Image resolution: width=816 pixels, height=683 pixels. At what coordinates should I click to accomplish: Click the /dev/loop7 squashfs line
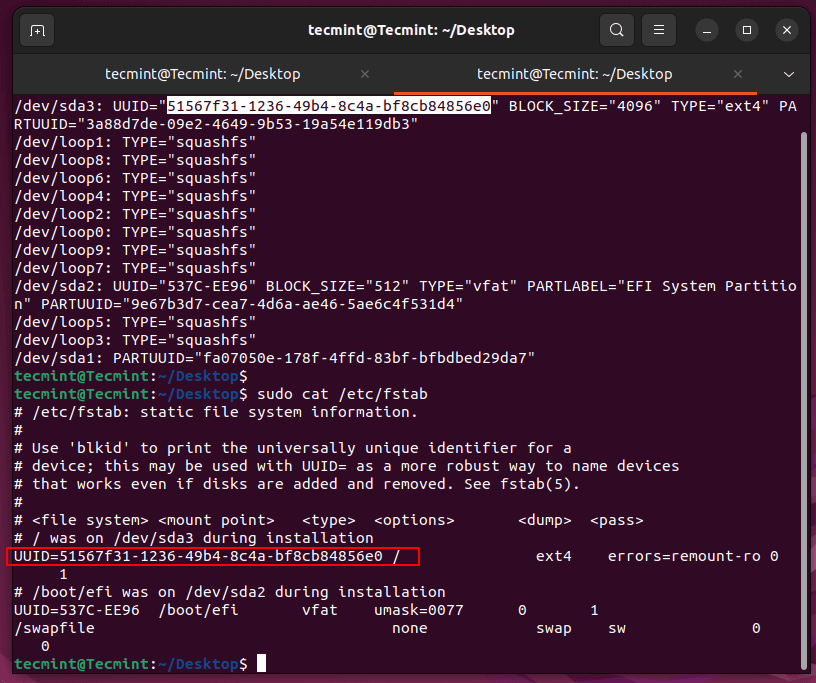(135, 269)
